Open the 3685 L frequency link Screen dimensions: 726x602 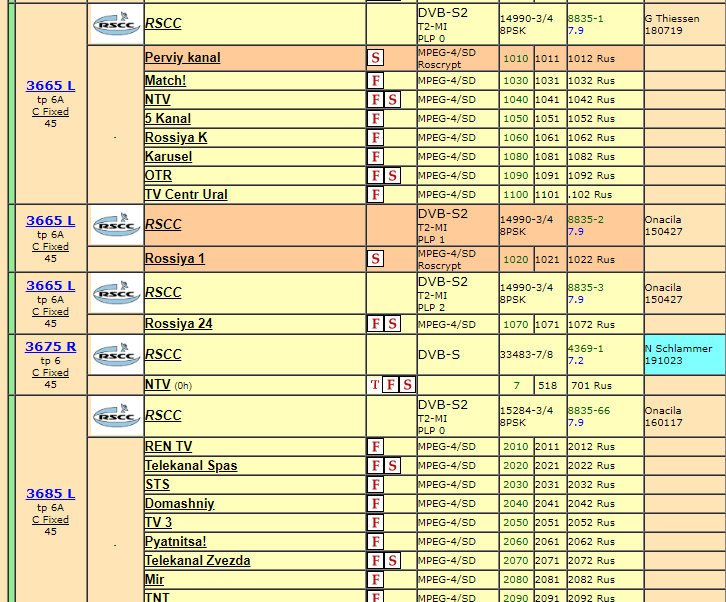[x=50, y=493]
